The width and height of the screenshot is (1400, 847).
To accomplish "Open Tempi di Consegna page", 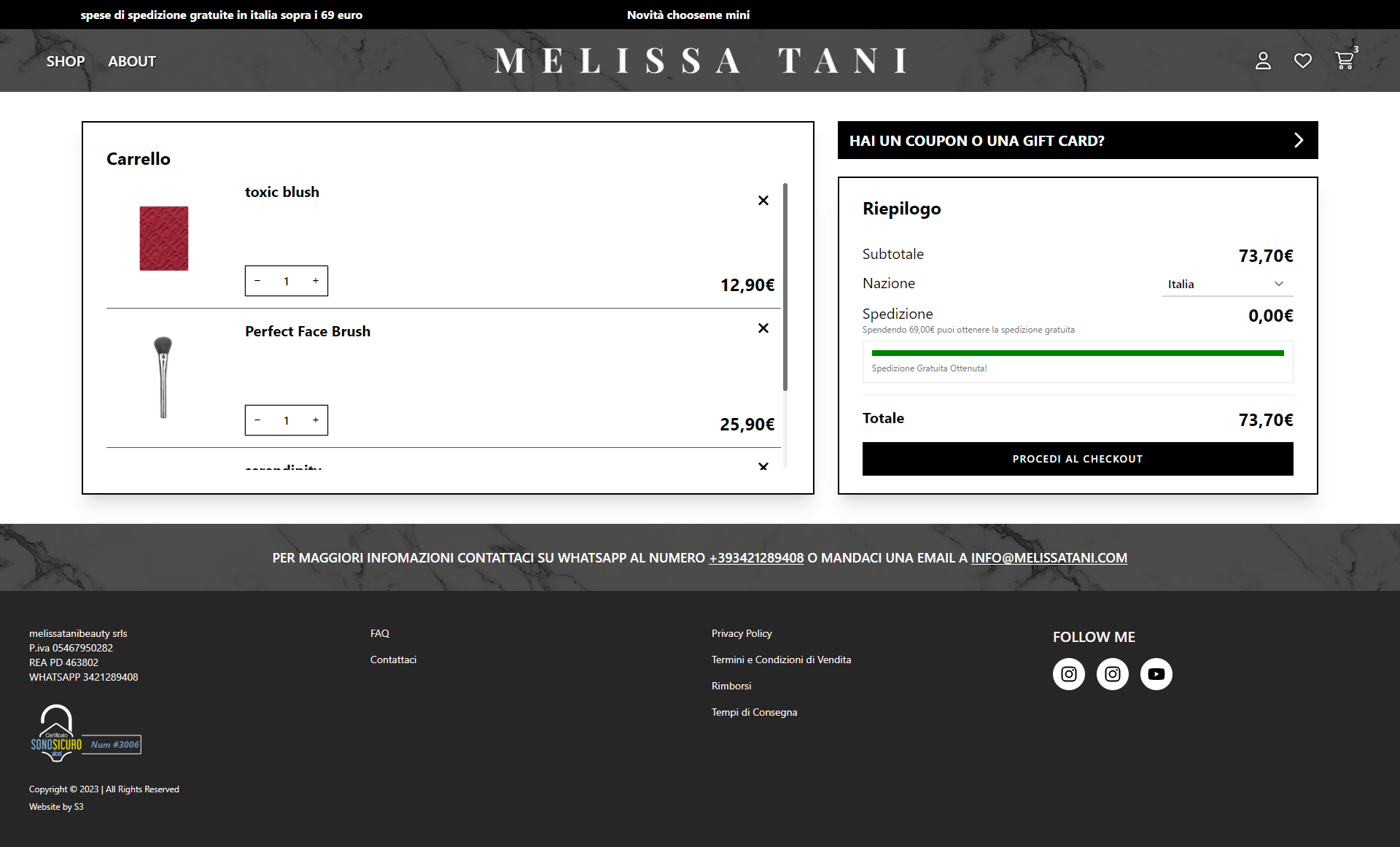I will pyautogui.click(x=755, y=712).
